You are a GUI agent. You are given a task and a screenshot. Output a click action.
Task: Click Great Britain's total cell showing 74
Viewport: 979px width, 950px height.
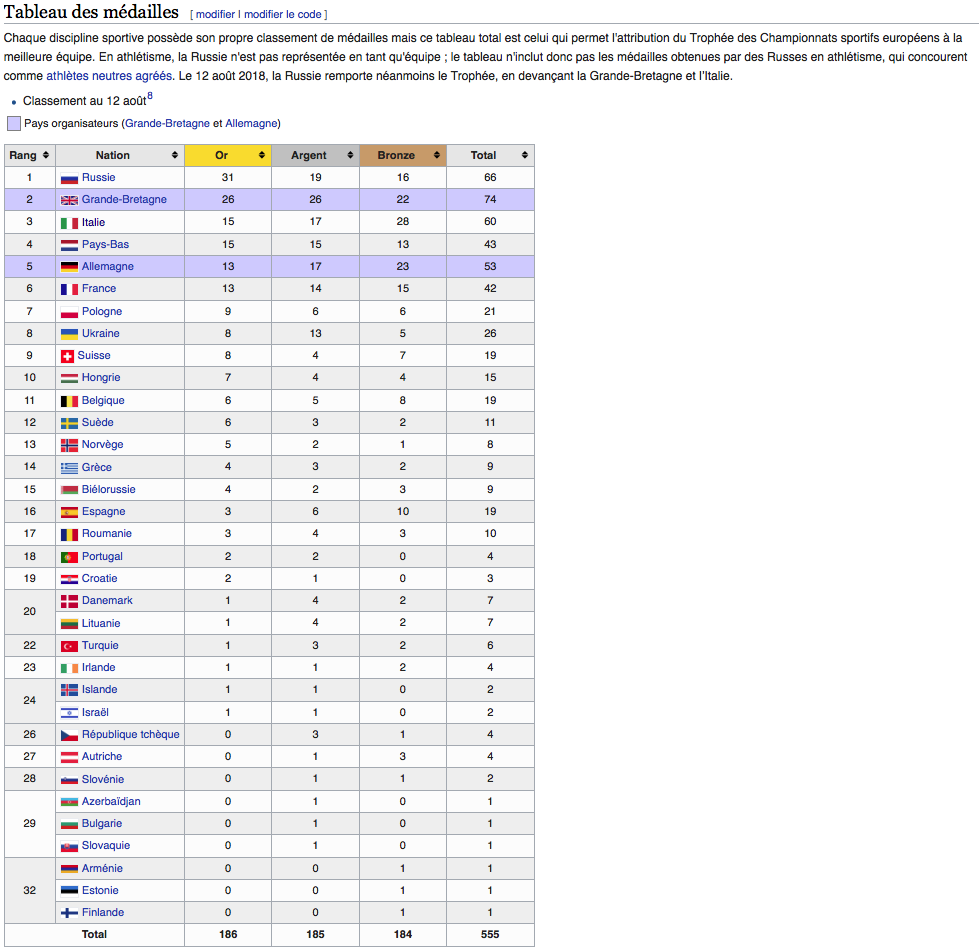coord(490,200)
